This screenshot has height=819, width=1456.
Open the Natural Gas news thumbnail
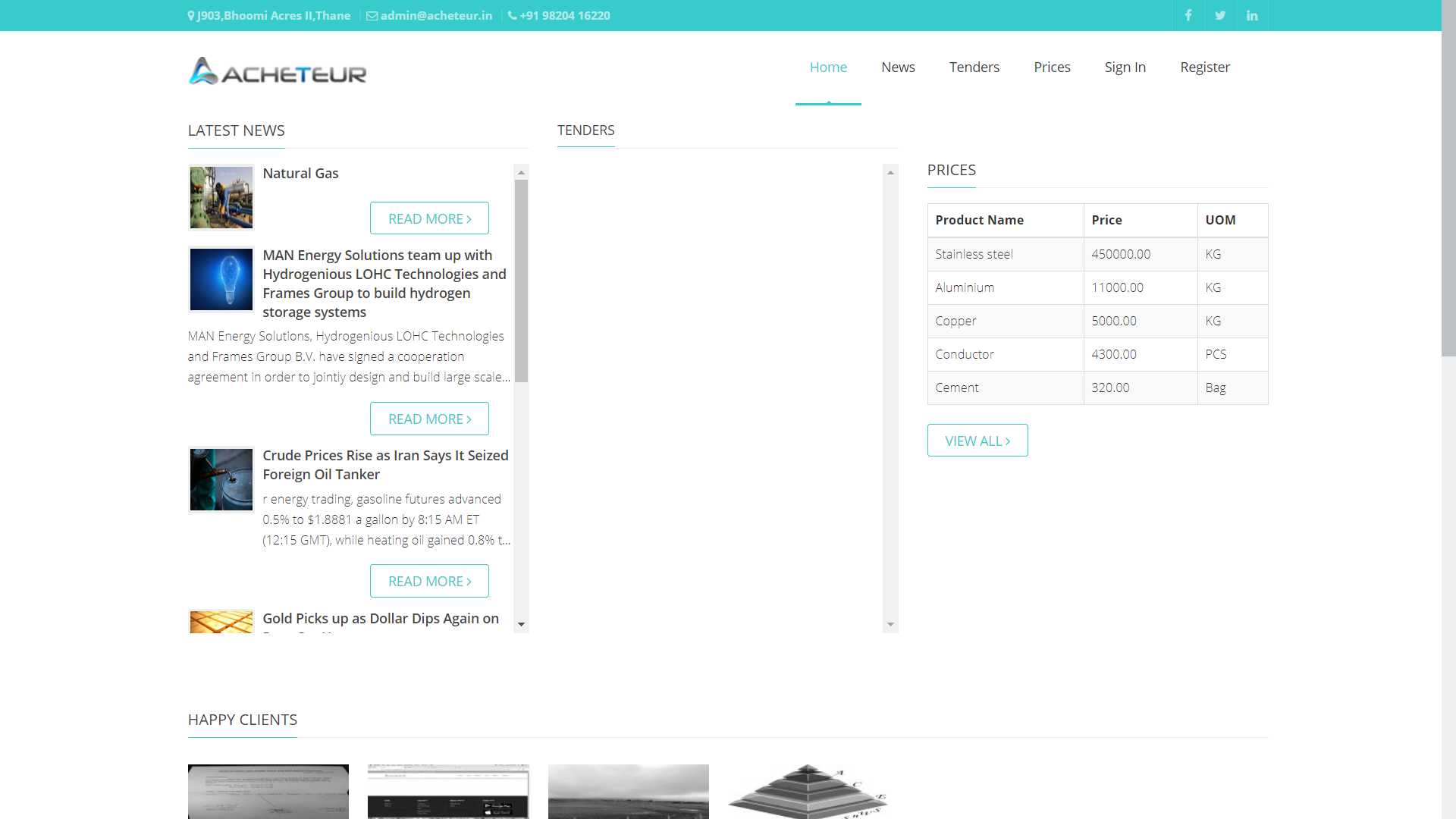[x=221, y=197]
